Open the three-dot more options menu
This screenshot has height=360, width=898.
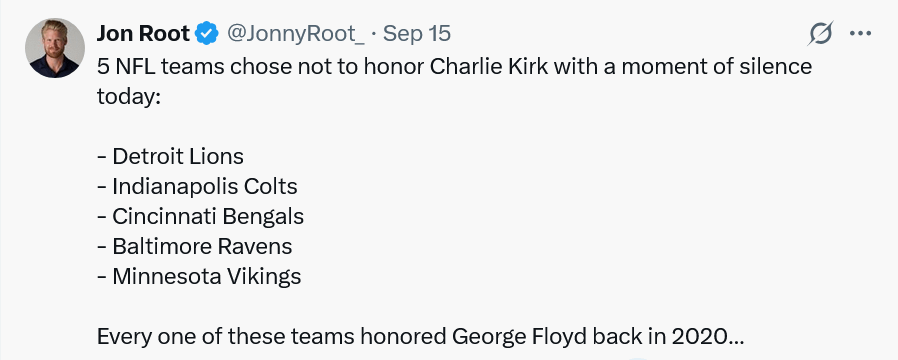pyautogui.click(x=860, y=34)
